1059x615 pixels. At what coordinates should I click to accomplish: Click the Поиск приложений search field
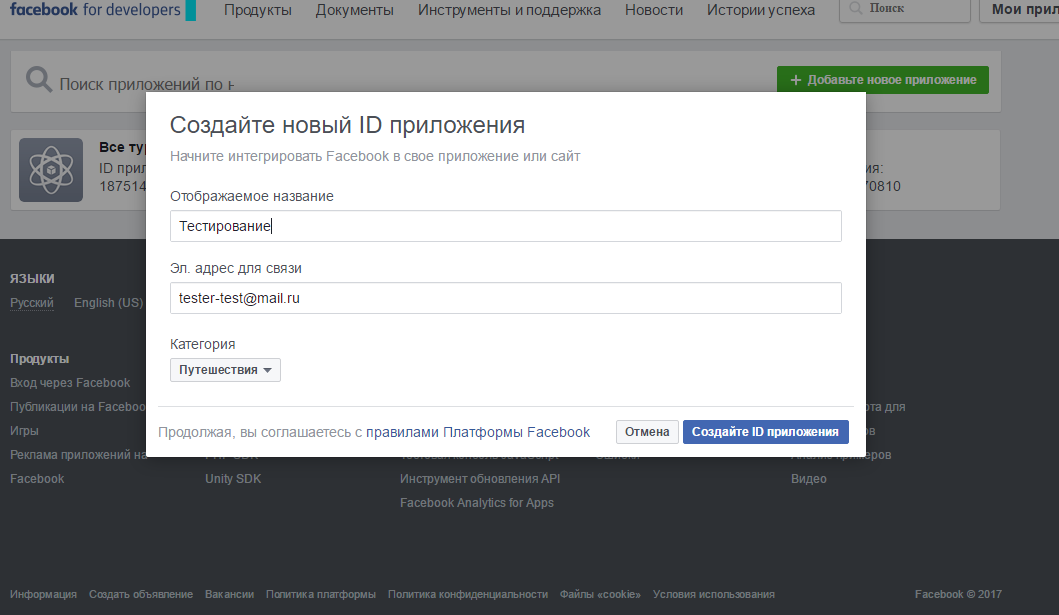click(147, 84)
